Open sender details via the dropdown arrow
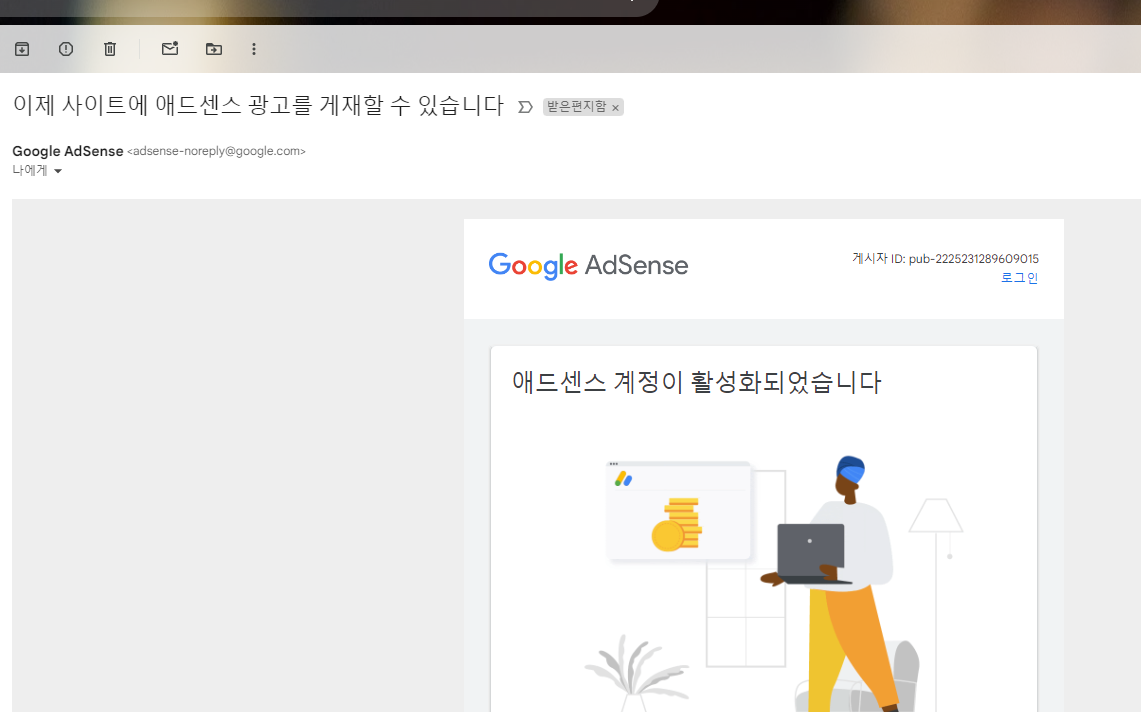Screen dimensions: 1141x712 point(58,170)
